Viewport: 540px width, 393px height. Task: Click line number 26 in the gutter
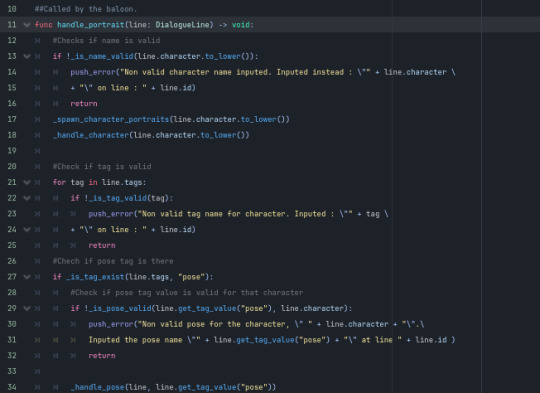click(x=12, y=261)
